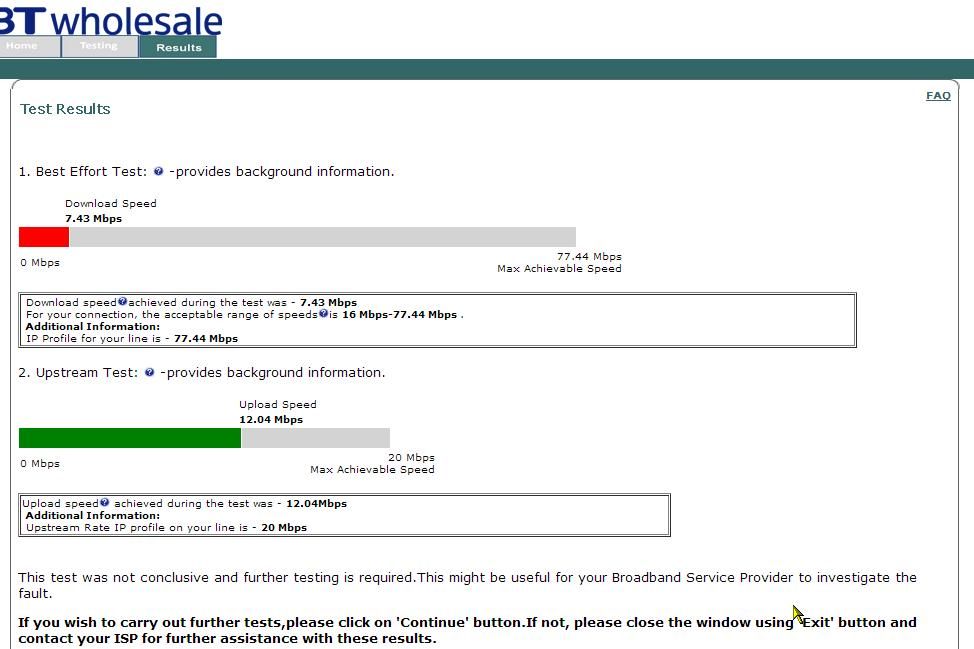Click the grey portion of download bar
974x649 pixels.
pos(322,237)
